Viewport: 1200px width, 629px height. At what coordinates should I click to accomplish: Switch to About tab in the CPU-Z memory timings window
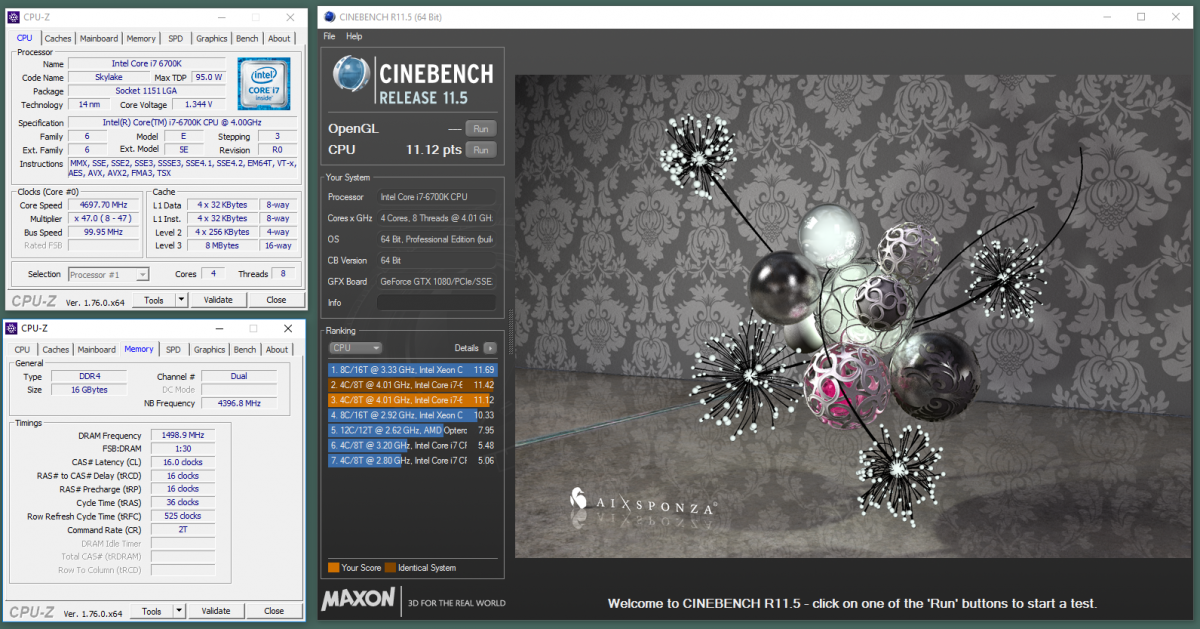click(x=277, y=350)
